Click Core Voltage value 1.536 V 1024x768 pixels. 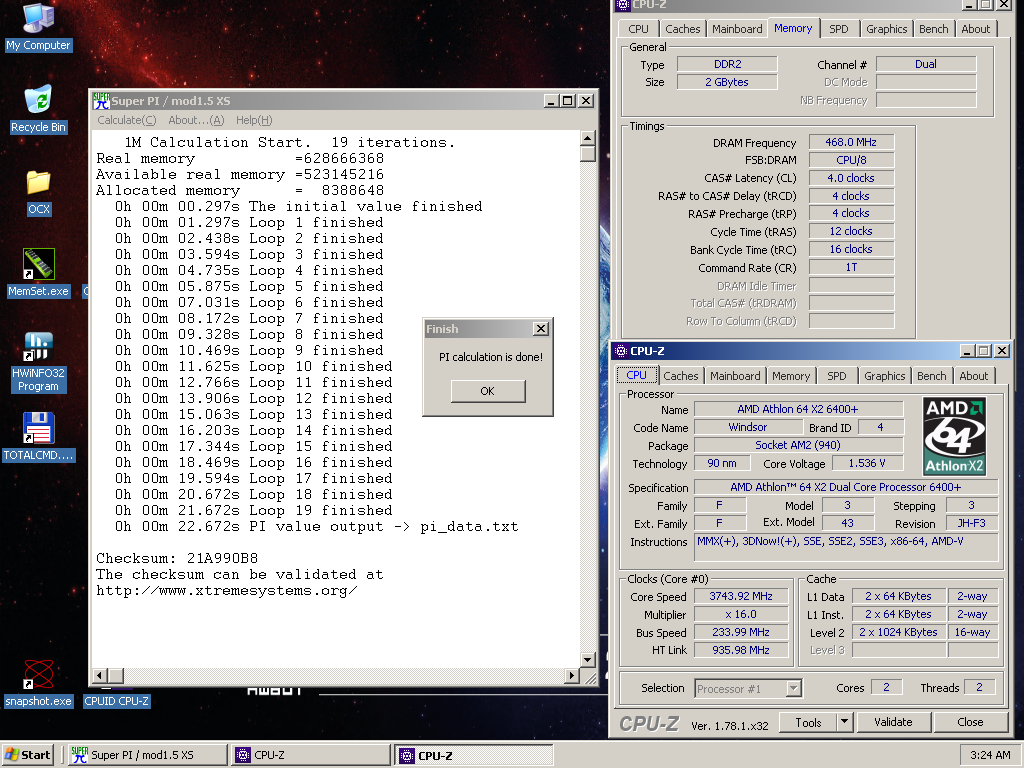(867, 463)
